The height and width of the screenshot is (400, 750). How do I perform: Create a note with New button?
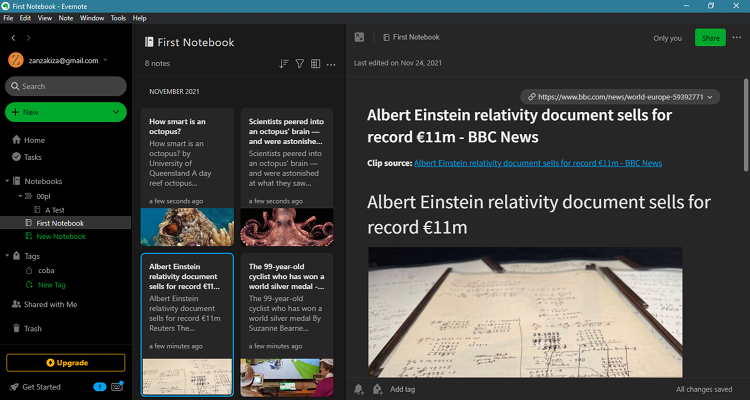pyautogui.click(x=66, y=112)
